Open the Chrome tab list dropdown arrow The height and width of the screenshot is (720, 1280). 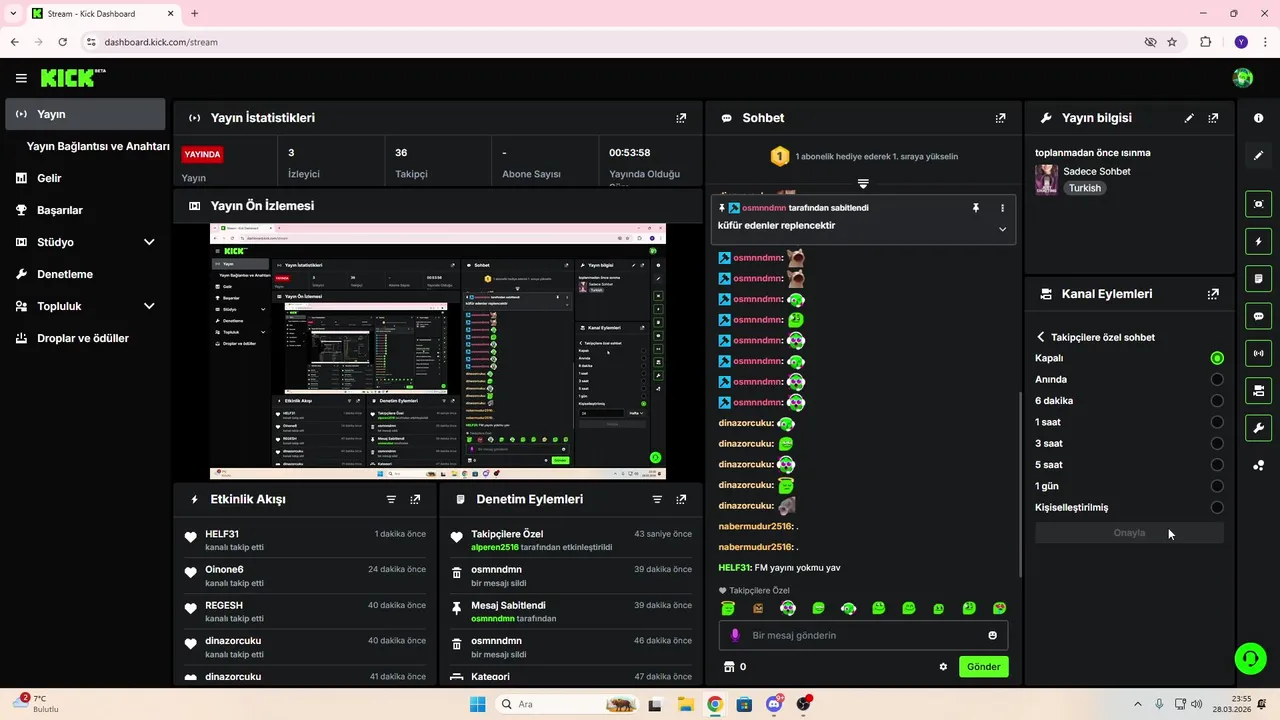pos(13,14)
